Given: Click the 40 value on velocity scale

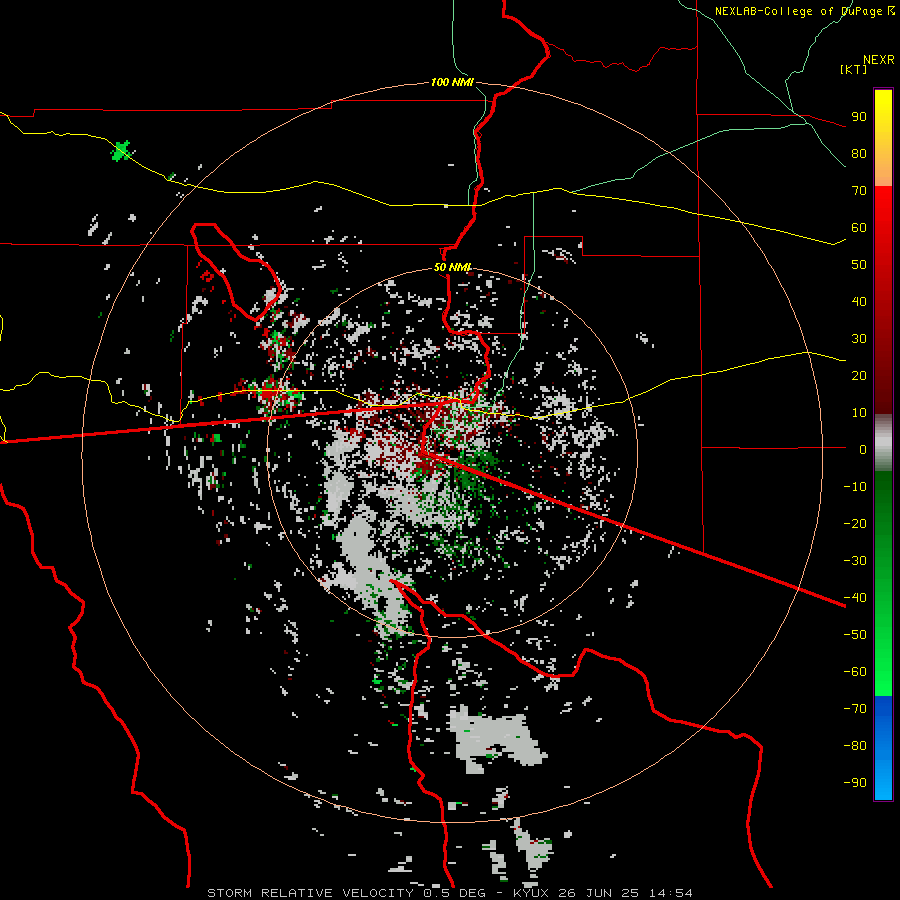Looking at the screenshot, I should click(859, 301).
